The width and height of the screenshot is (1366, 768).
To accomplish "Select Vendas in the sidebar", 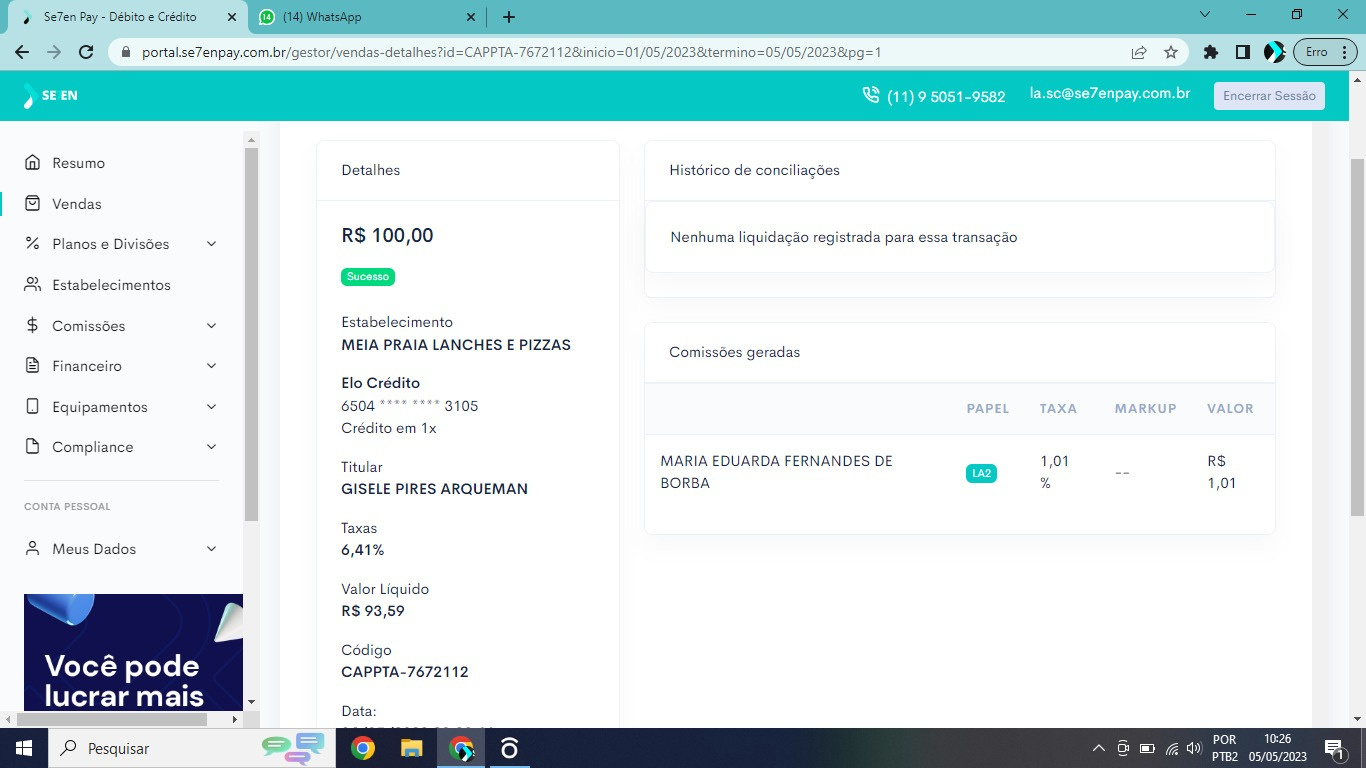I will point(77,204).
